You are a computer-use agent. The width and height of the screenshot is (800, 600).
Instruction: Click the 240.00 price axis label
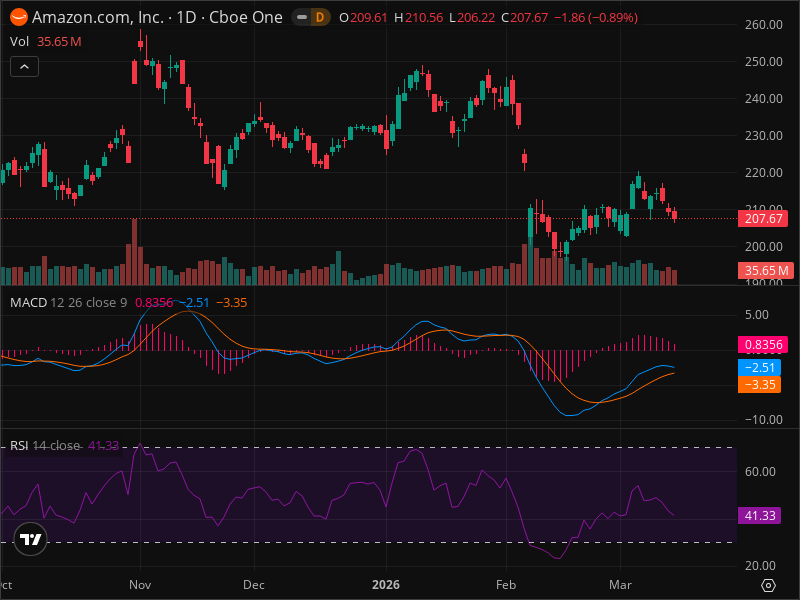(764, 98)
